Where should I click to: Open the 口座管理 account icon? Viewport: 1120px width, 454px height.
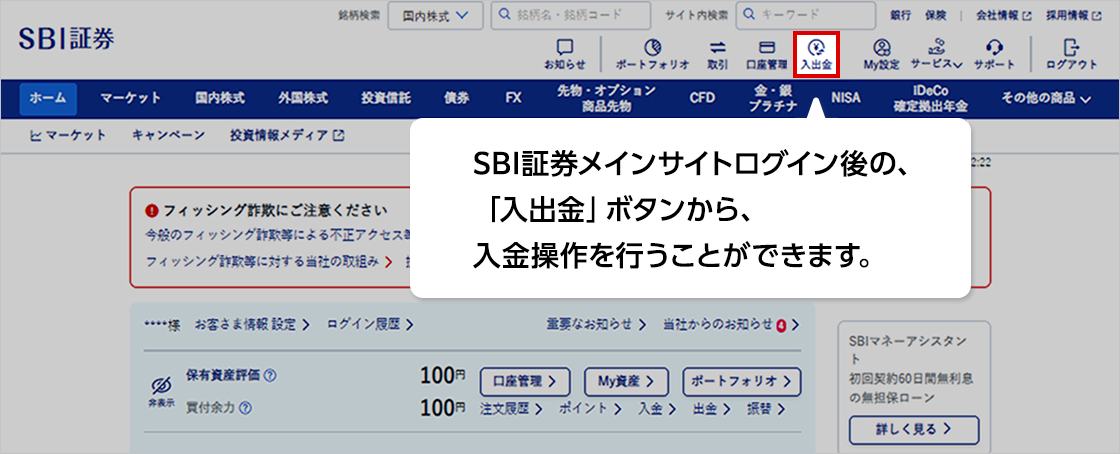[767, 53]
